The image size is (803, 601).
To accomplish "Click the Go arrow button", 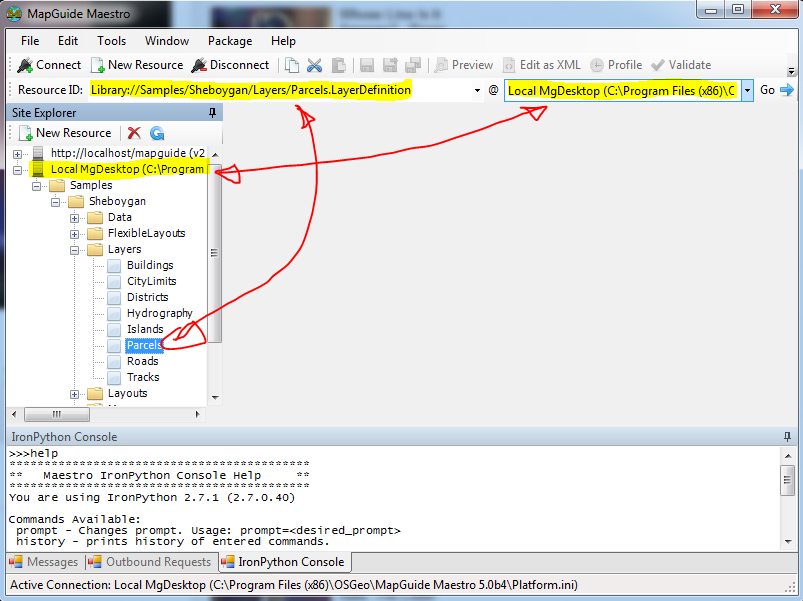I will (x=777, y=90).
